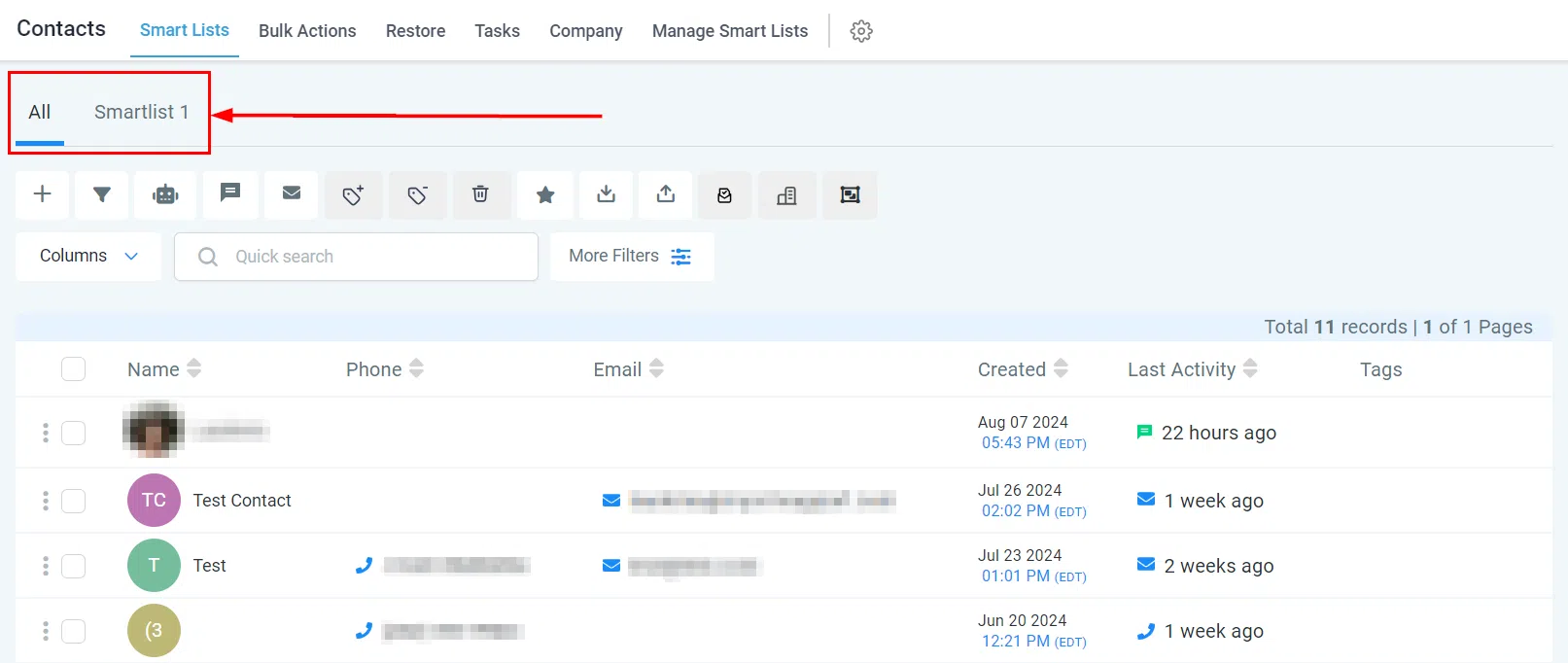The height and width of the screenshot is (663, 1568).
Task: Open three-dot menu for Test row
Action: coord(46,566)
